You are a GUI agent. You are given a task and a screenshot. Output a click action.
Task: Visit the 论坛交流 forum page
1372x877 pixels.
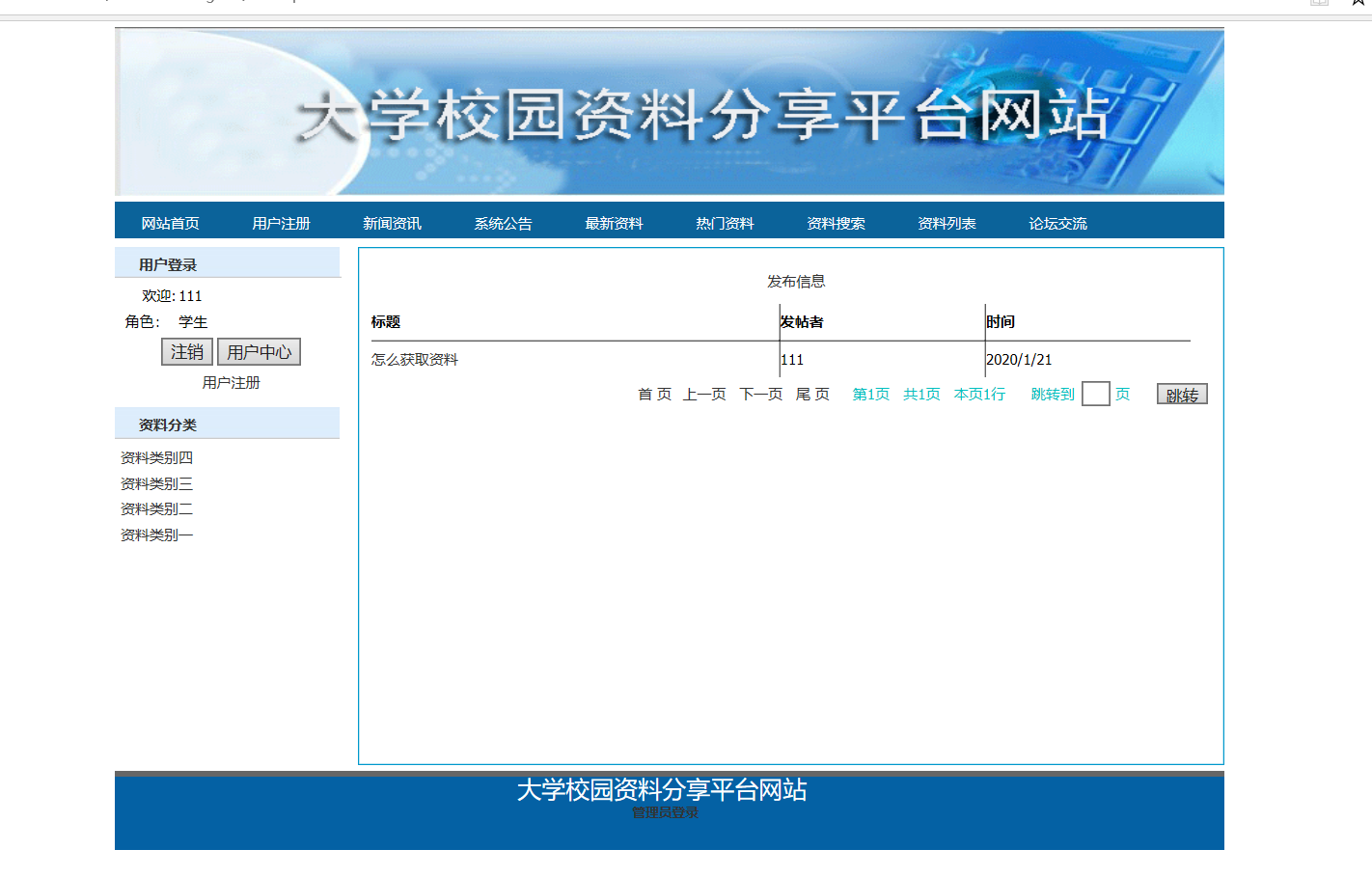click(x=1057, y=223)
